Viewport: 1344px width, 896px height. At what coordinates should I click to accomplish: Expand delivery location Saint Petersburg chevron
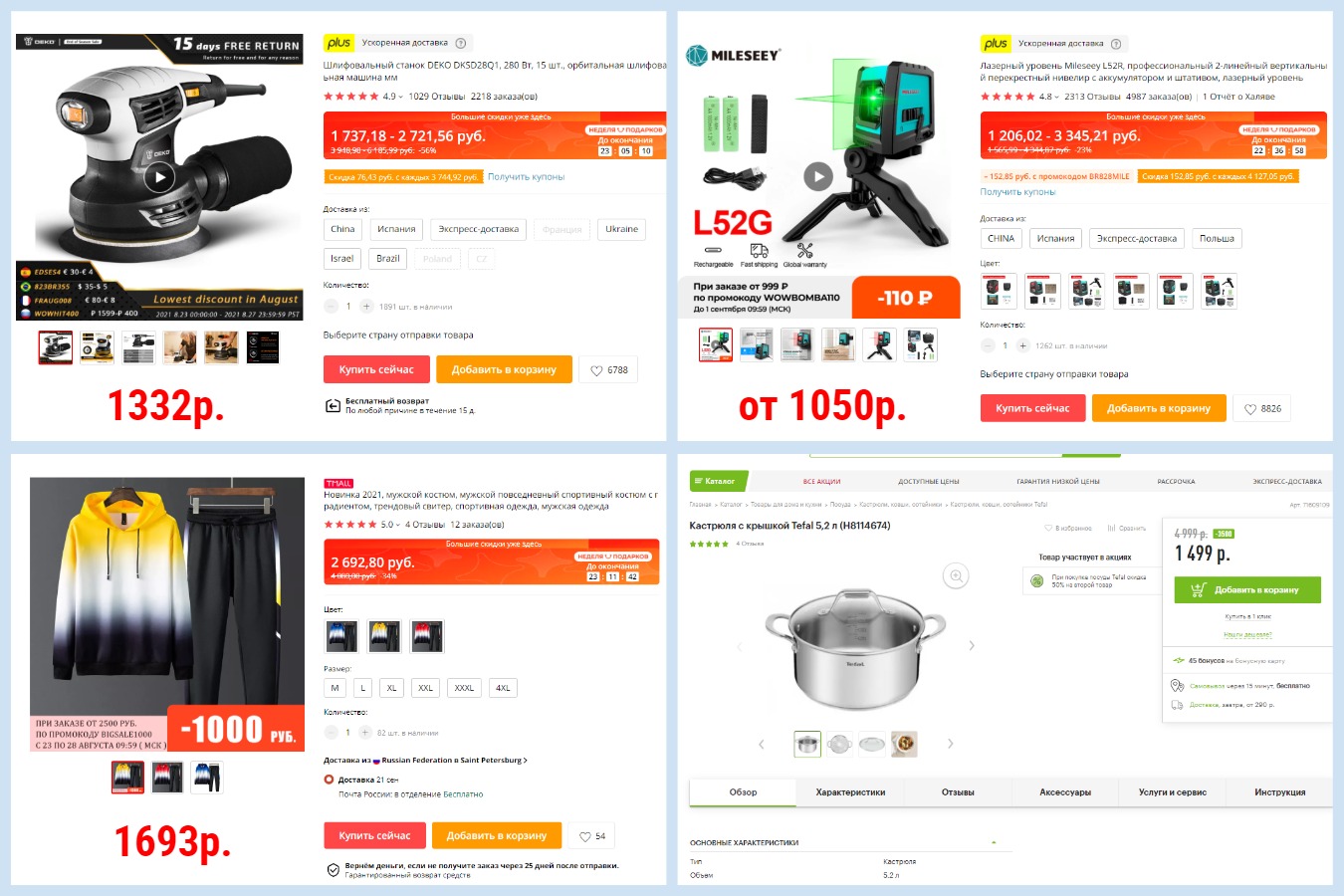click(x=526, y=761)
